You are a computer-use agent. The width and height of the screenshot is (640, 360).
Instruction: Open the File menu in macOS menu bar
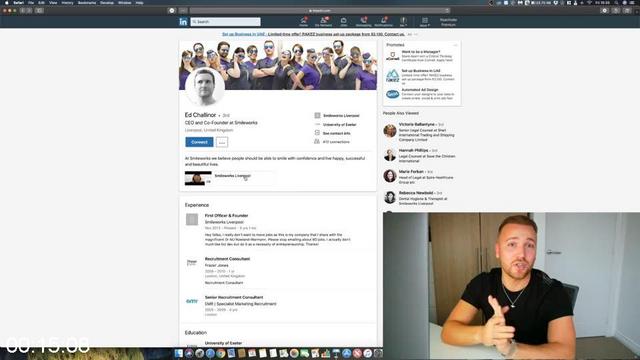(31, 2)
